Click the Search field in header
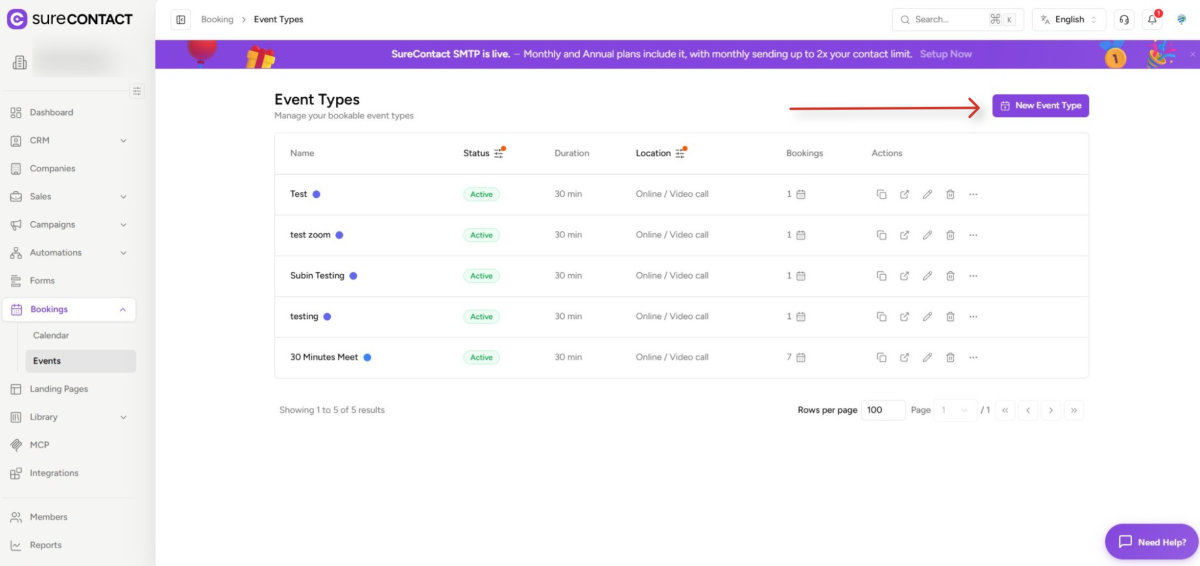Image resolution: width=1200 pixels, height=566 pixels. (x=957, y=19)
